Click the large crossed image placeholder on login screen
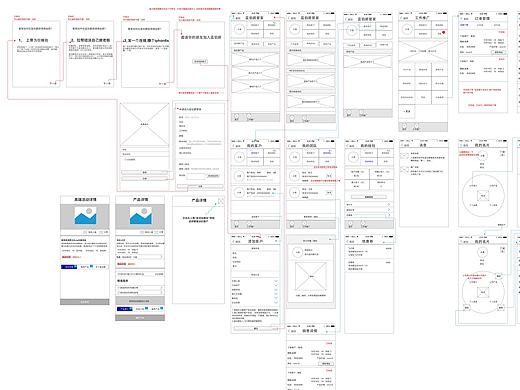The height and width of the screenshot is (390, 520). tap(144, 124)
